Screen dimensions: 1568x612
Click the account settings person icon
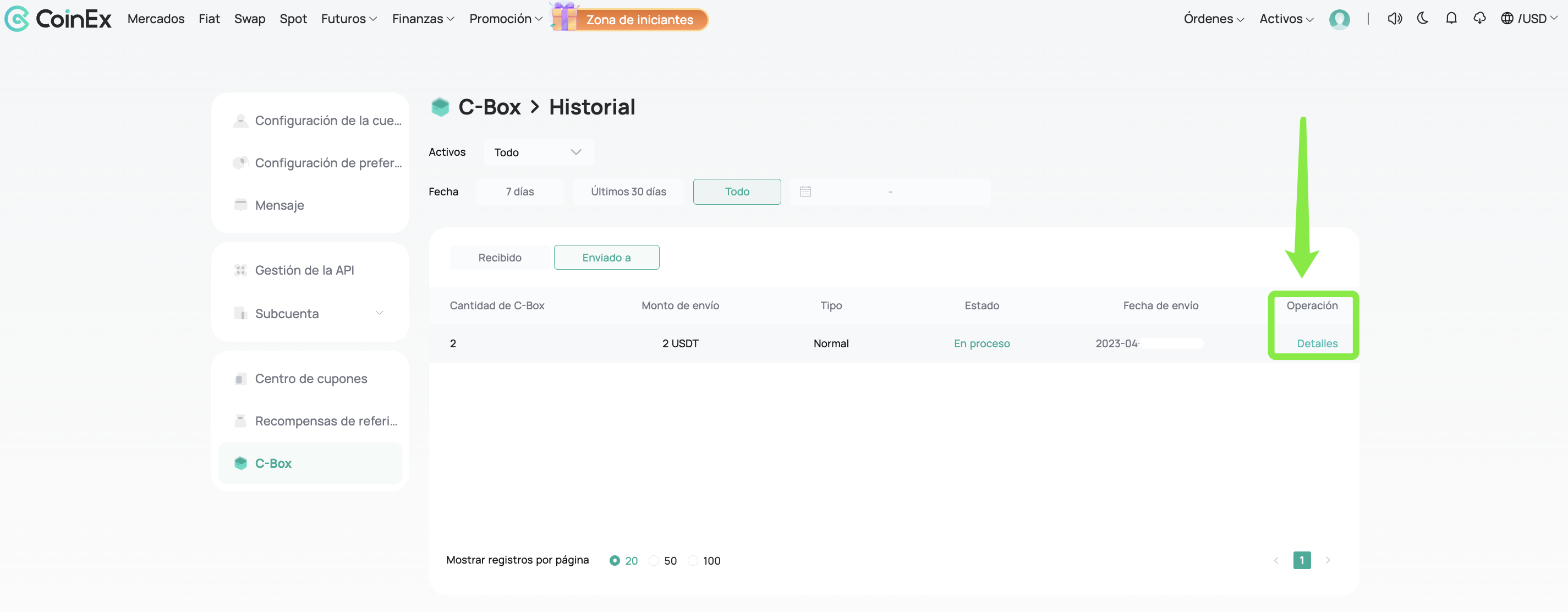(x=240, y=121)
